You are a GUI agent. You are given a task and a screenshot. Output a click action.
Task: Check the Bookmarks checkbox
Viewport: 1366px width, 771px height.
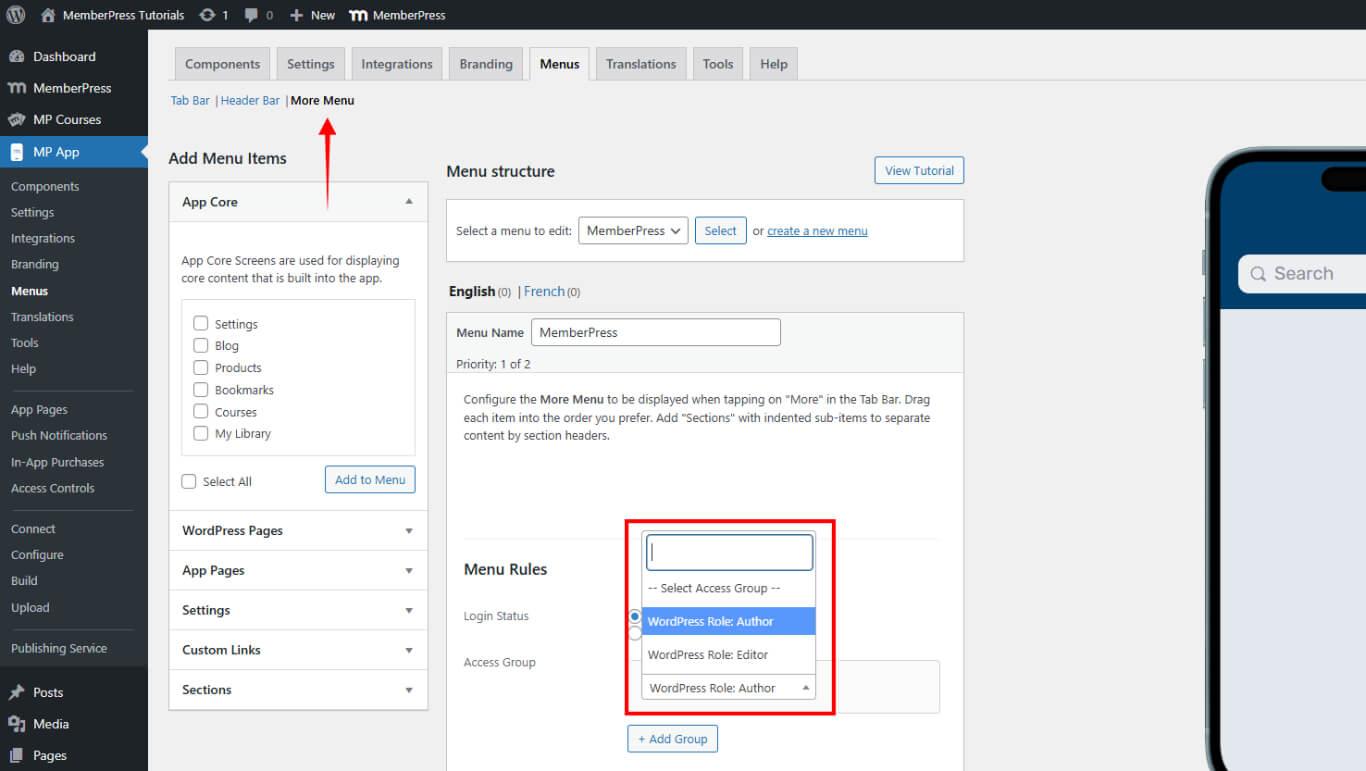point(201,390)
